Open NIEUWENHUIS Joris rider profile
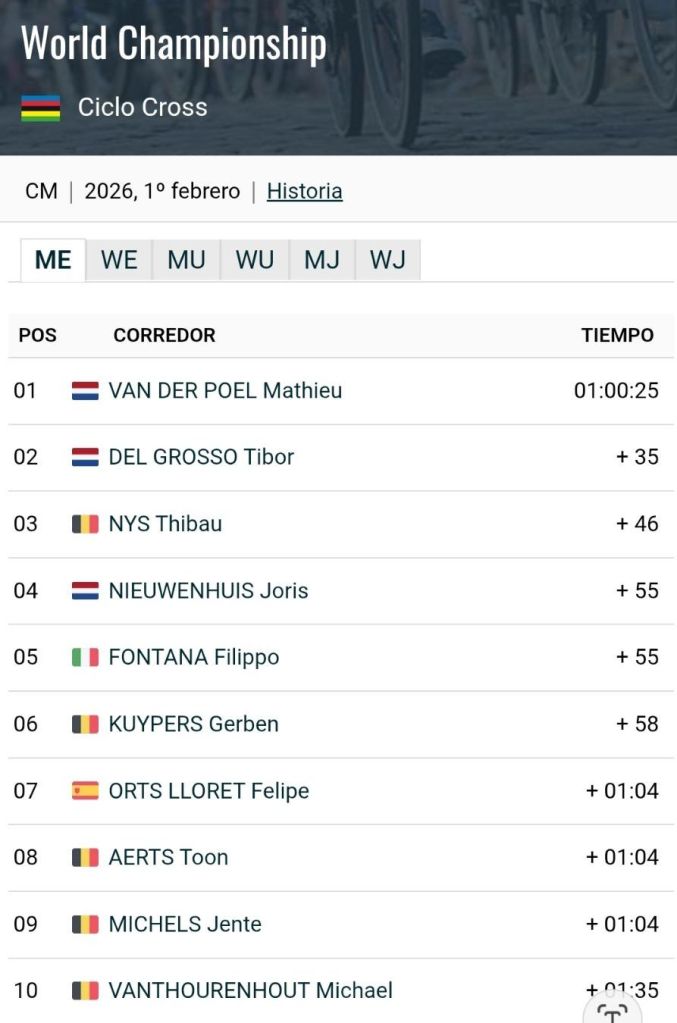The image size is (677, 1023). coord(208,591)
